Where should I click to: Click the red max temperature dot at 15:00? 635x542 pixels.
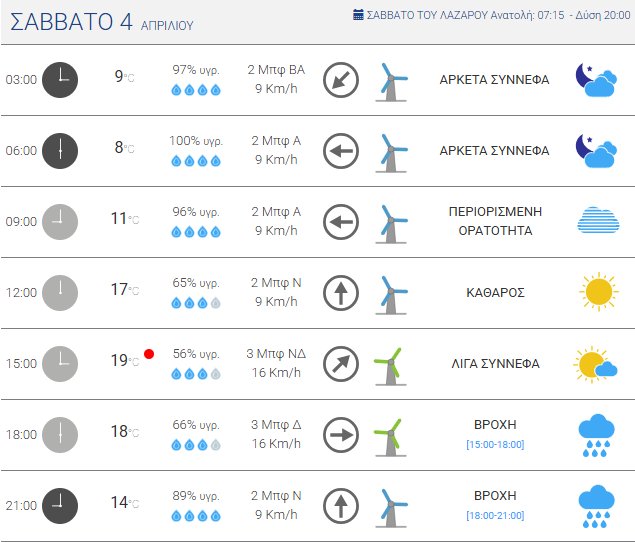click(x=149, y=353)
